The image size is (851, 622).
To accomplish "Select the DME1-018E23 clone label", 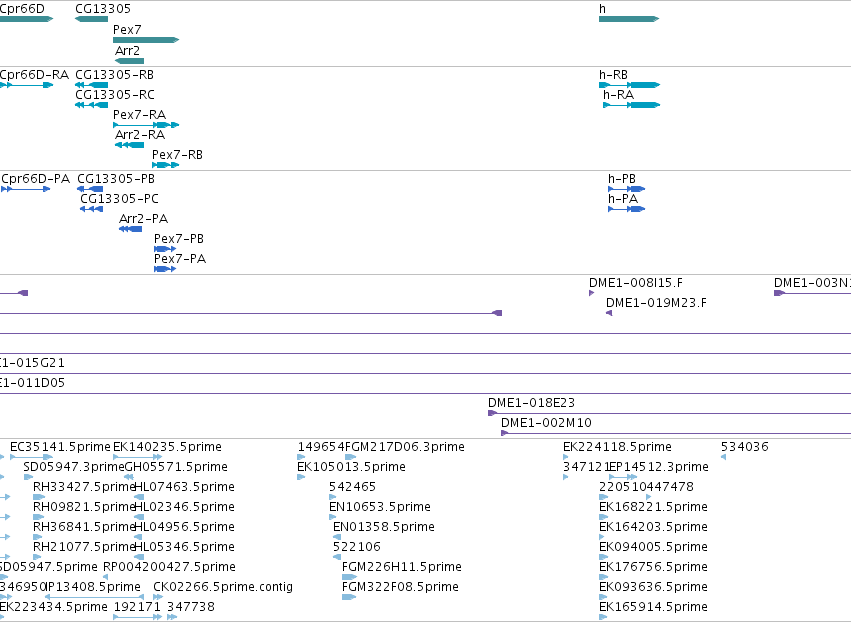I will (531, 403).
